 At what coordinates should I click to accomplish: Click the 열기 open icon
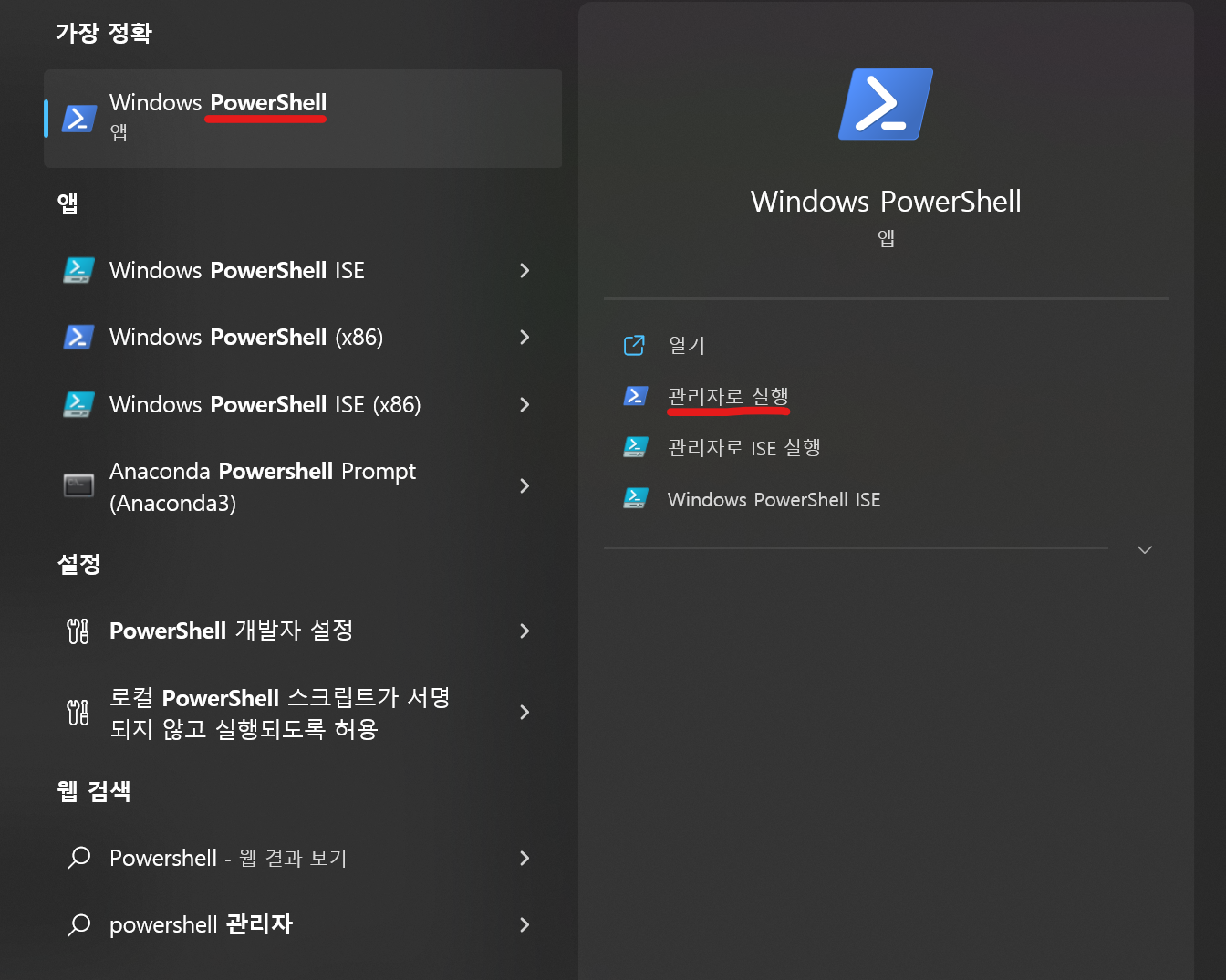[634, 345]
